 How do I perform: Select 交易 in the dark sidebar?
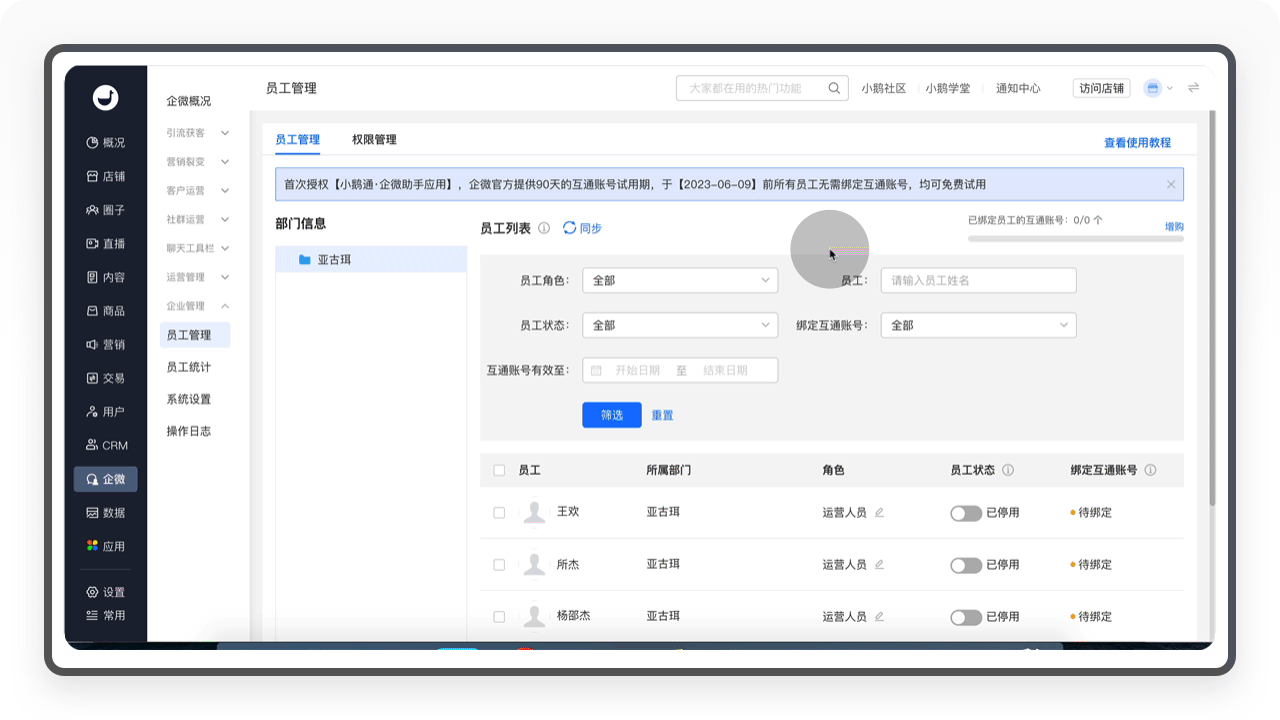coord(105,379)
